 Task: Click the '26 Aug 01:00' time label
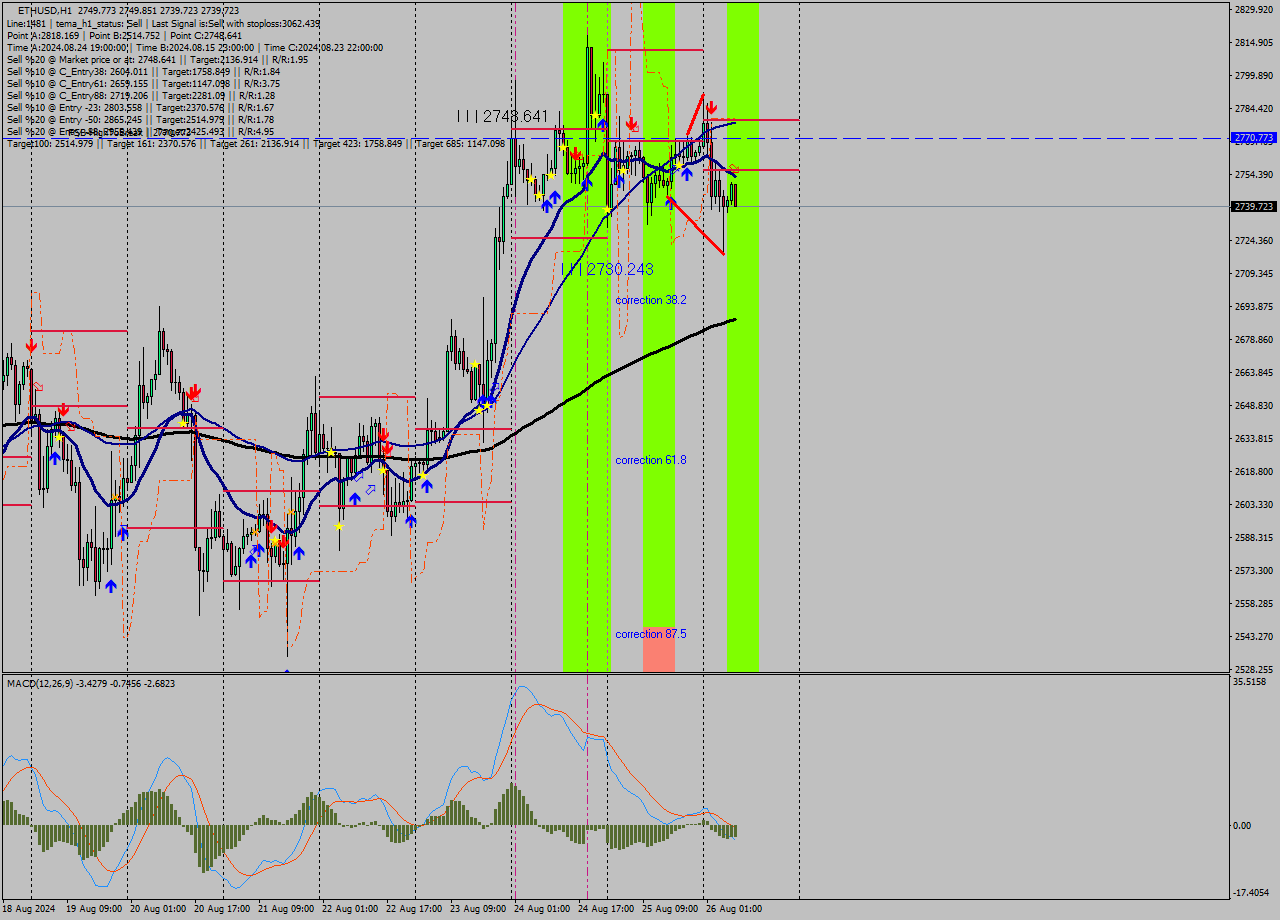734,908
